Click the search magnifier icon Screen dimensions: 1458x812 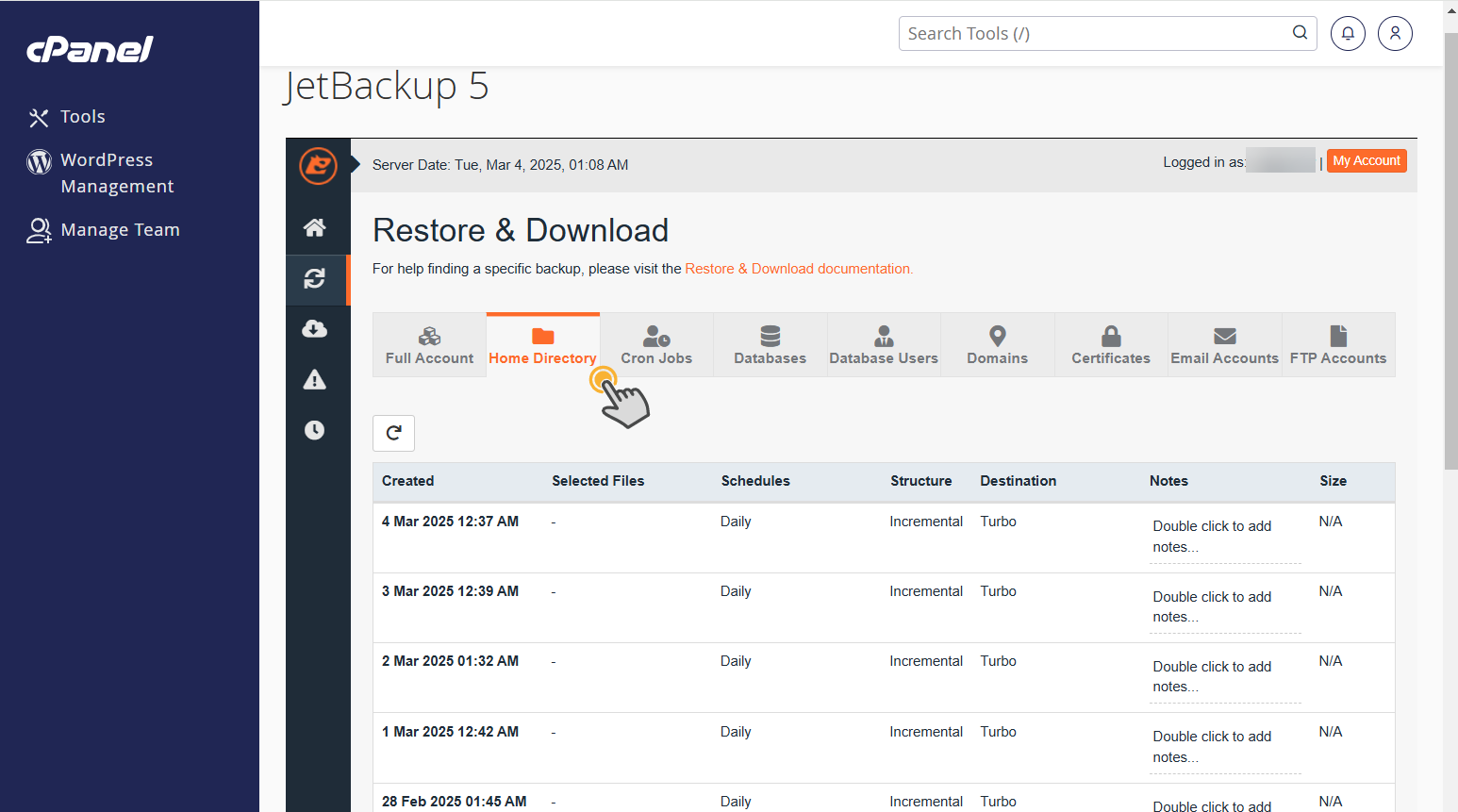(1300, 33)
